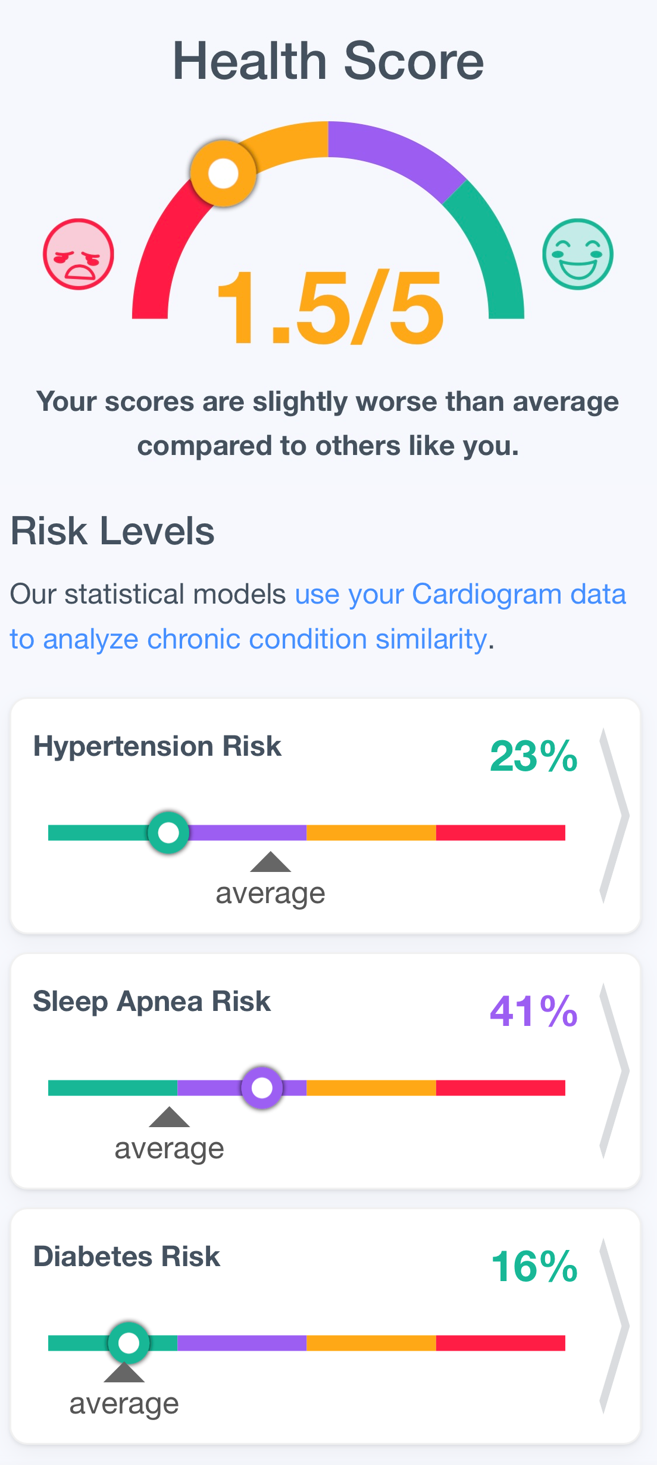Click the green Diabetes risk slider knob
The width and height of the screenshot is (657, 1465).
[128, 1343]
